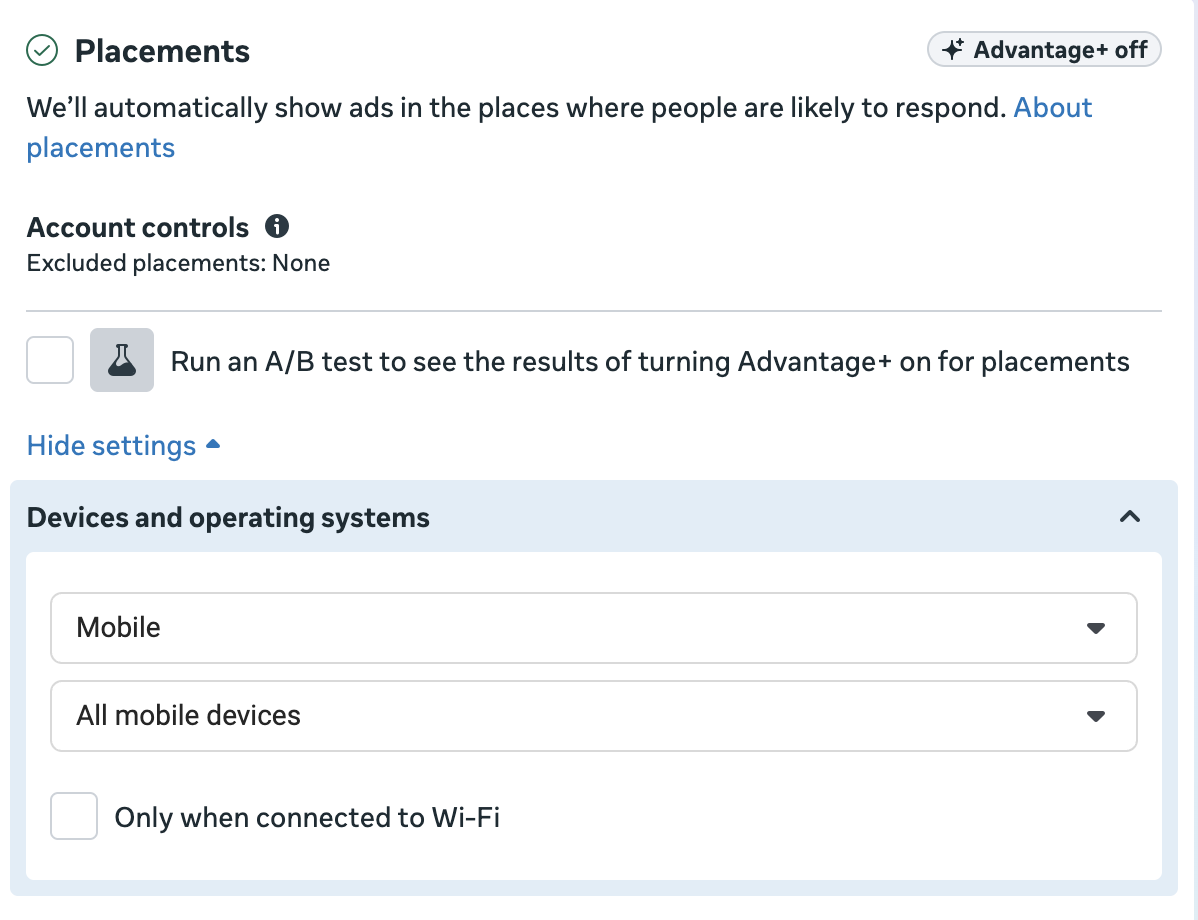
Task: Enable the A/B test checkbox
Action: 50,360
